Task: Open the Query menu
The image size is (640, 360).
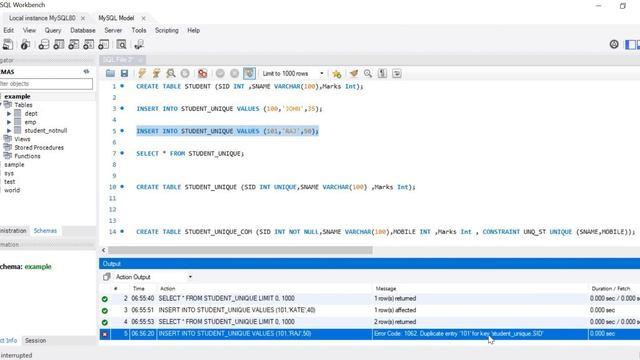Action: tap(53, 30)
